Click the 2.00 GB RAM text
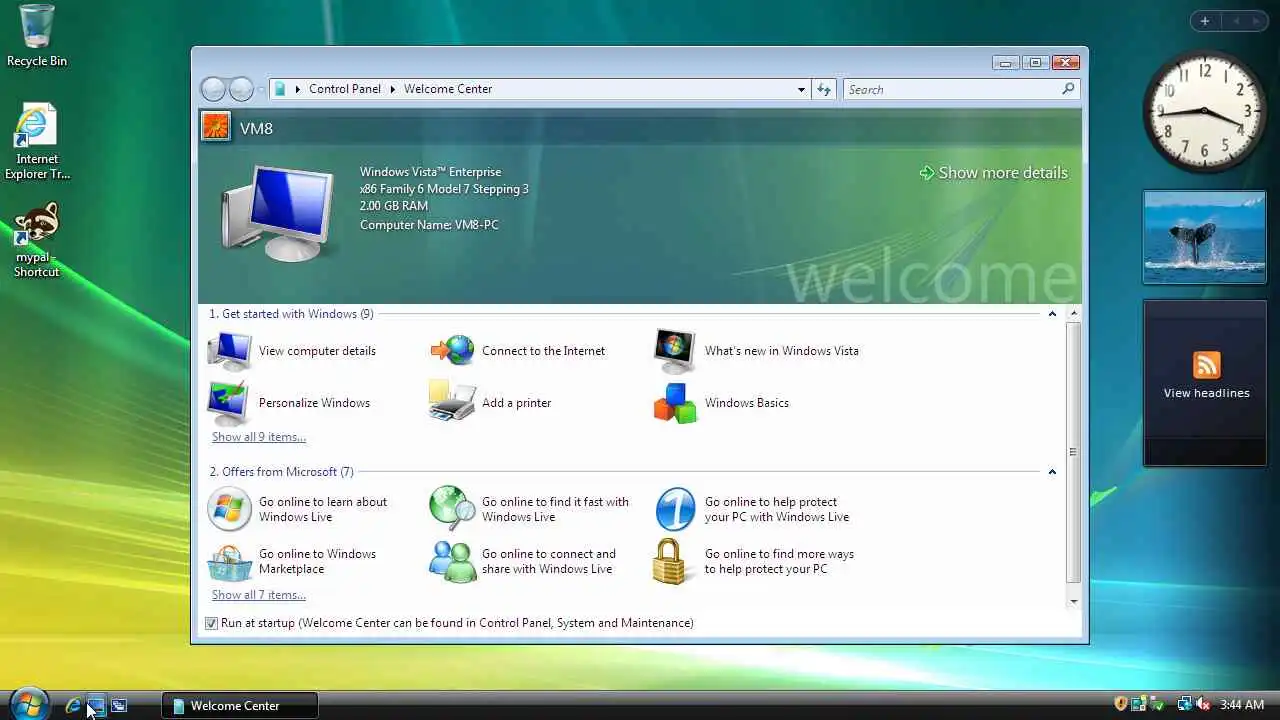This screenshot has height=720, width=1280. [x=394, y=206]
